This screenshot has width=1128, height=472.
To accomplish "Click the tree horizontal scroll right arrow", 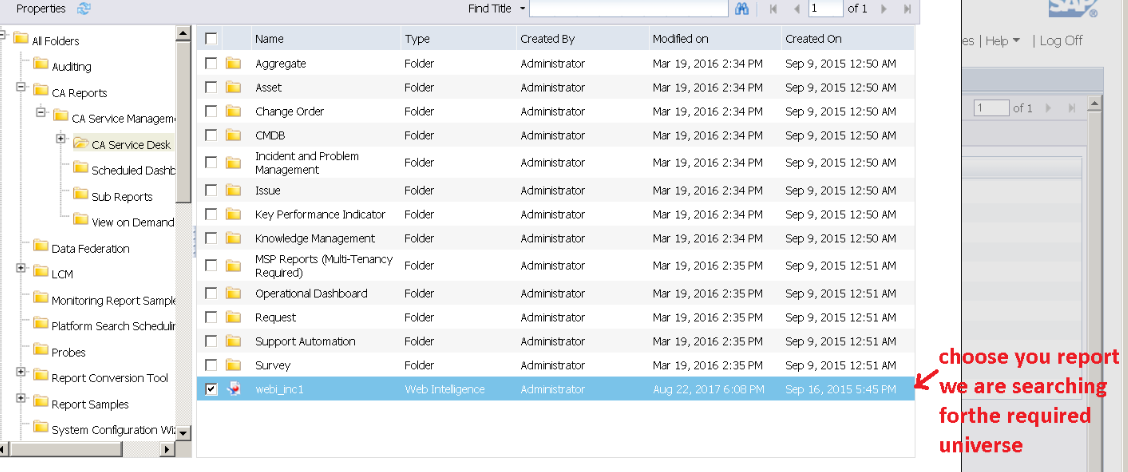I will [167, 450].
